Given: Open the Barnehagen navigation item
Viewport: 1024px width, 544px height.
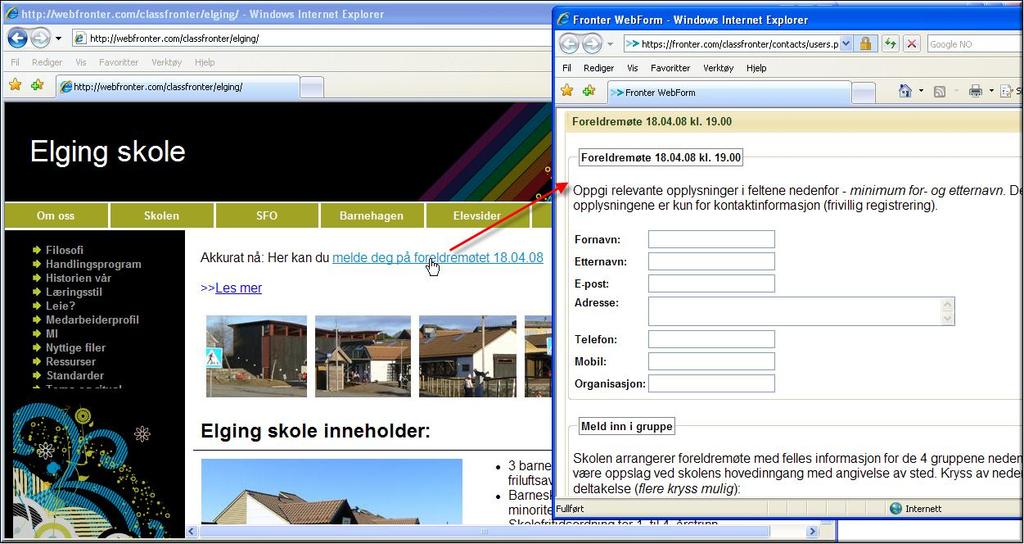Looking at the screenshot, I should (x=372, y=216).
